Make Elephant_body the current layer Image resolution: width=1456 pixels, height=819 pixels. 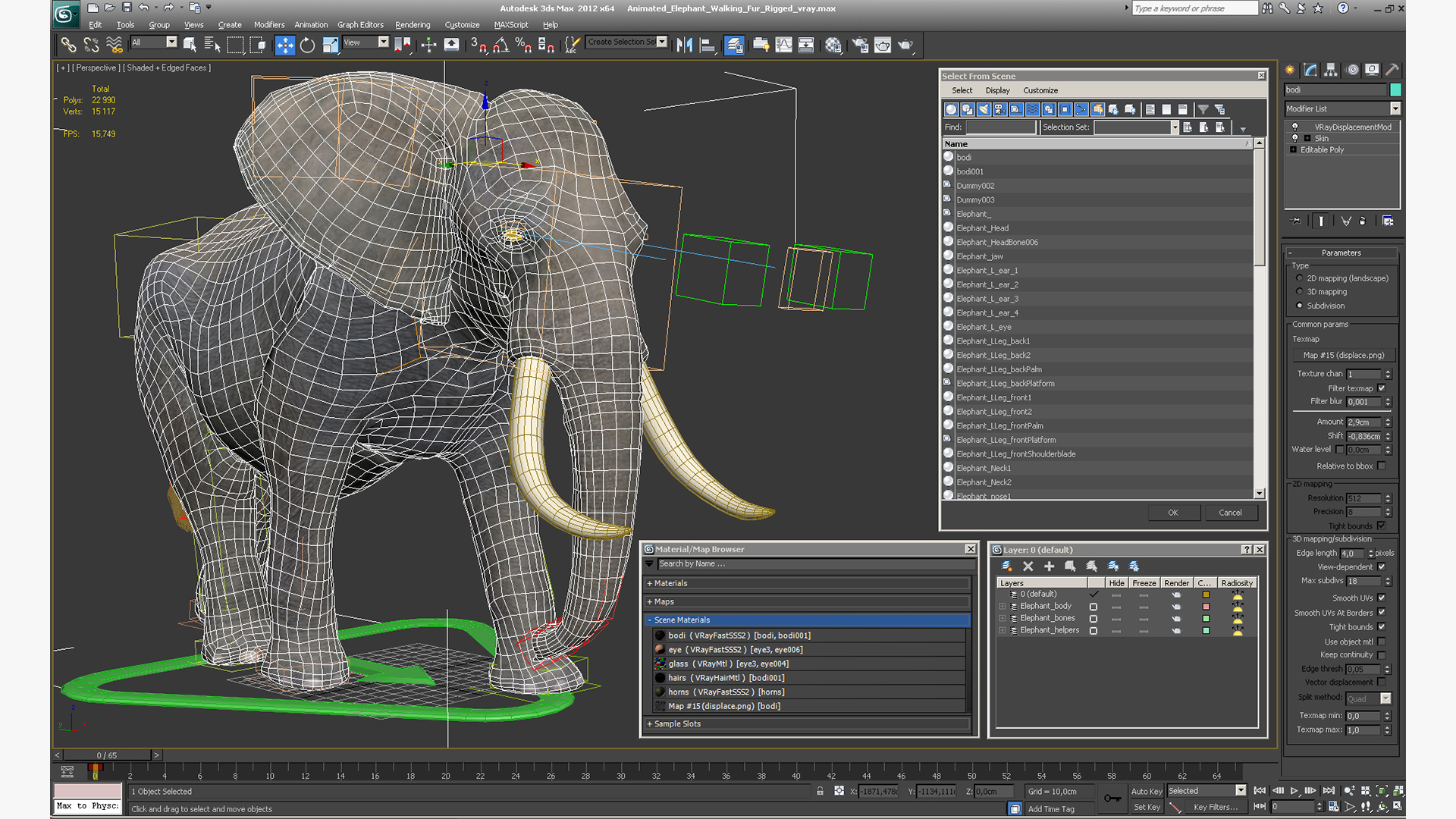tap(1094, 607)
